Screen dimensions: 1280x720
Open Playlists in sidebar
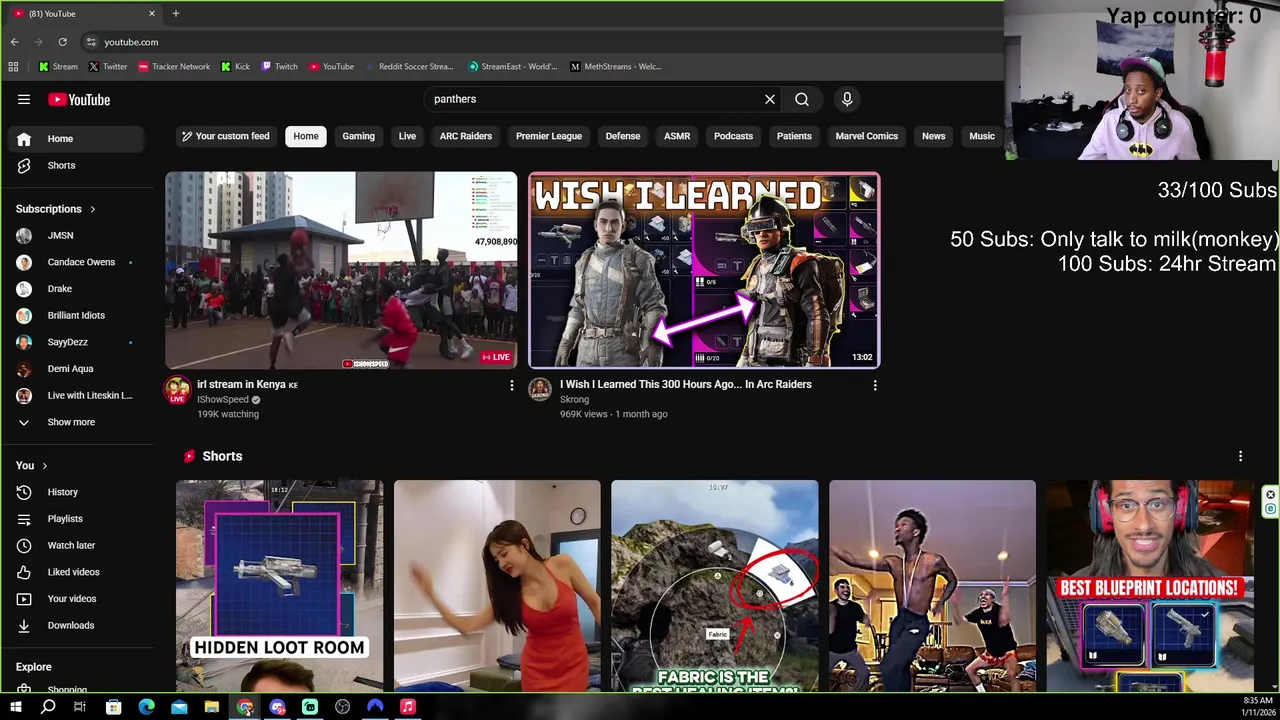(x=76, y=518)
